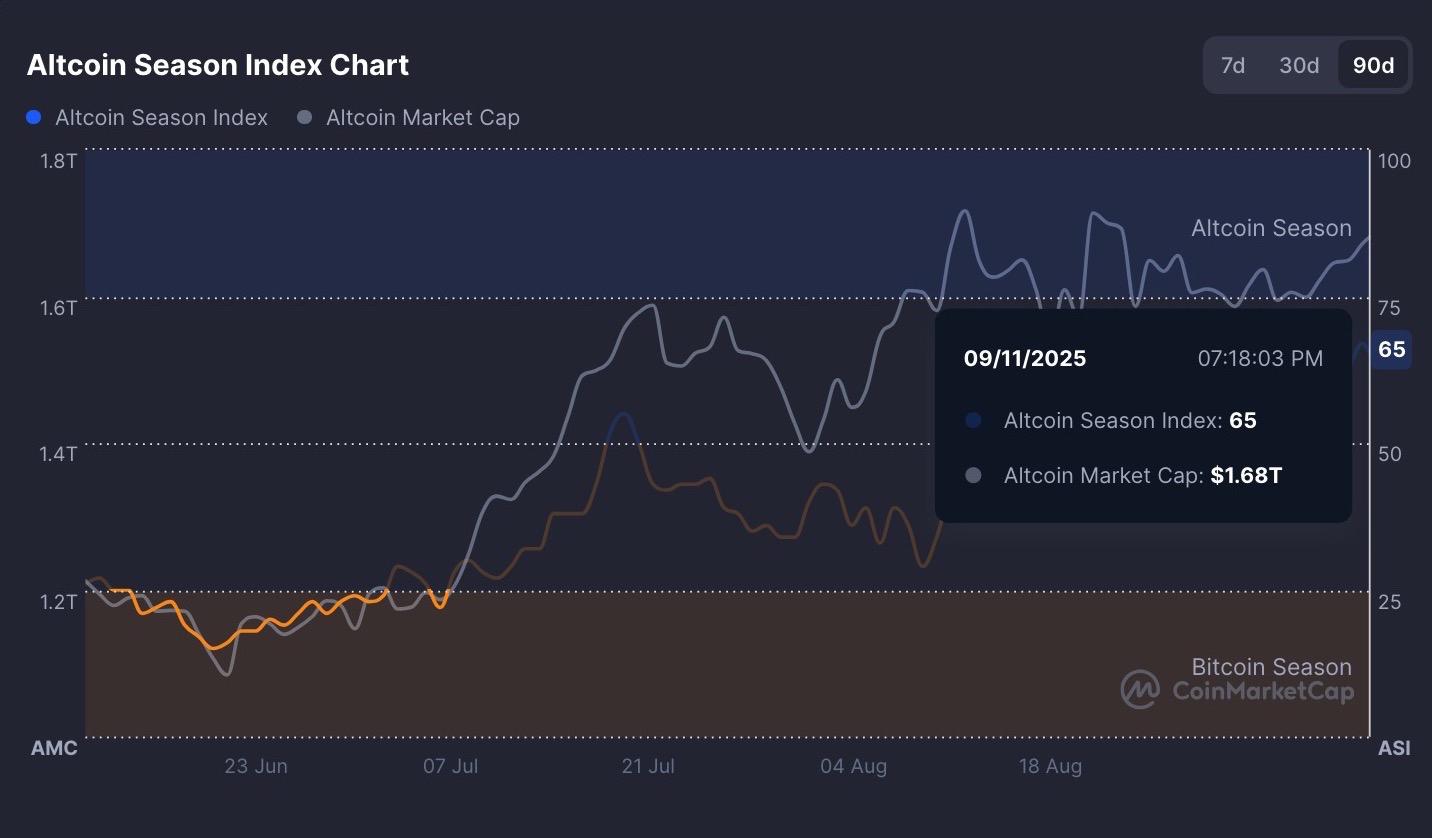1432x838 pixels.
Task: Click the 23 Jun date marker
Action: (256, 767)
